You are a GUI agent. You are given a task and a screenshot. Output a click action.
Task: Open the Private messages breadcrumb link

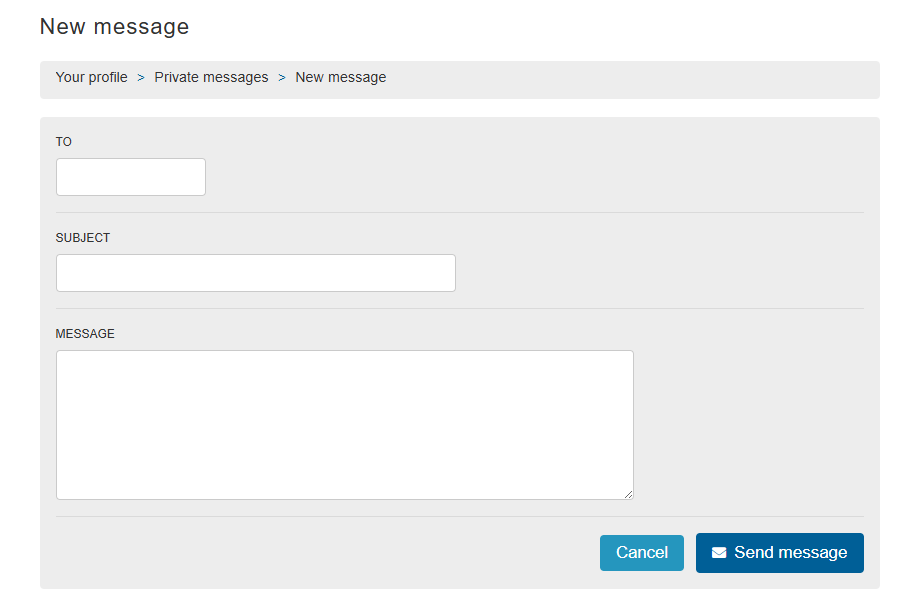point(211,77)
